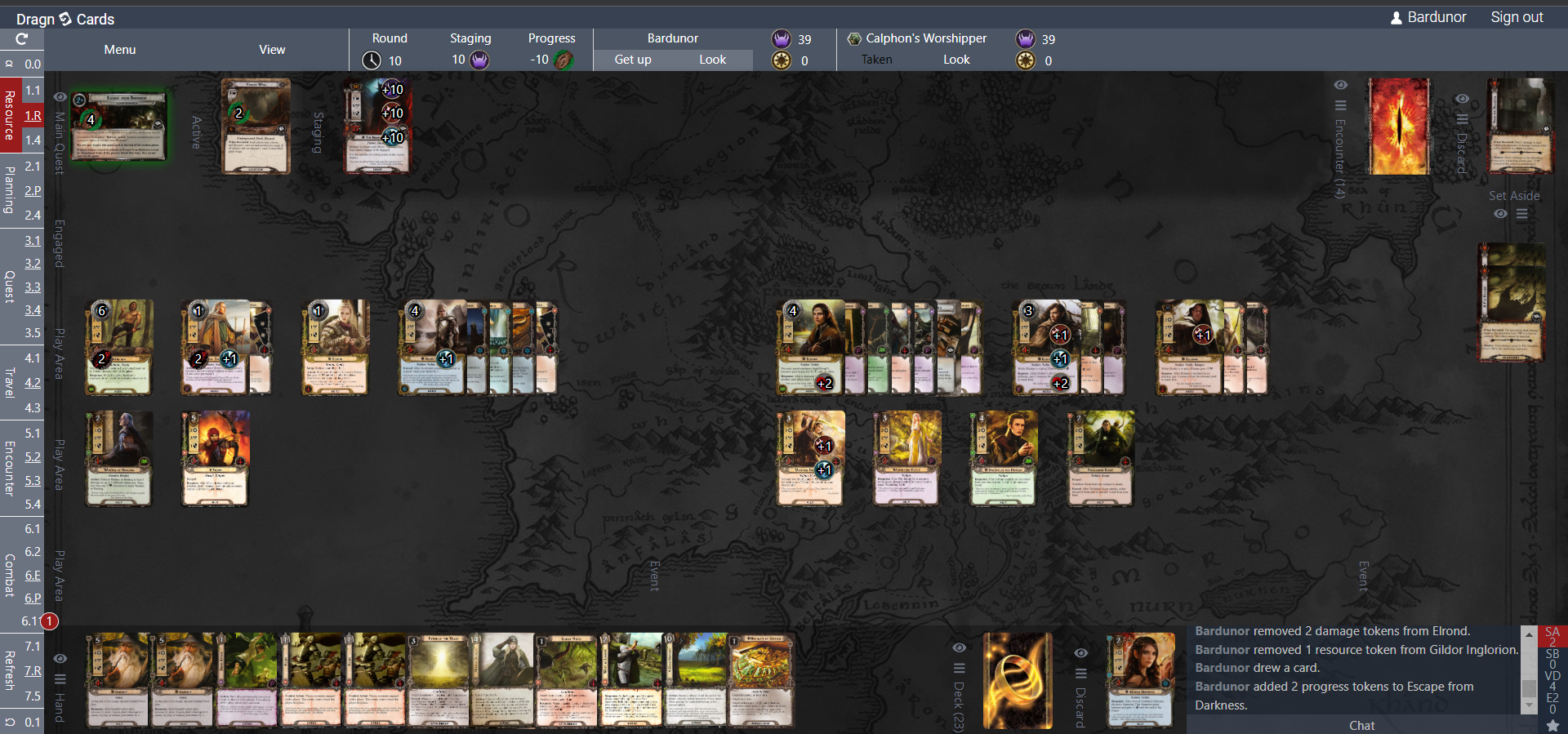The image size is (1568, 734).
Task: Click the Sign out link
Action: coord(1517,17)
